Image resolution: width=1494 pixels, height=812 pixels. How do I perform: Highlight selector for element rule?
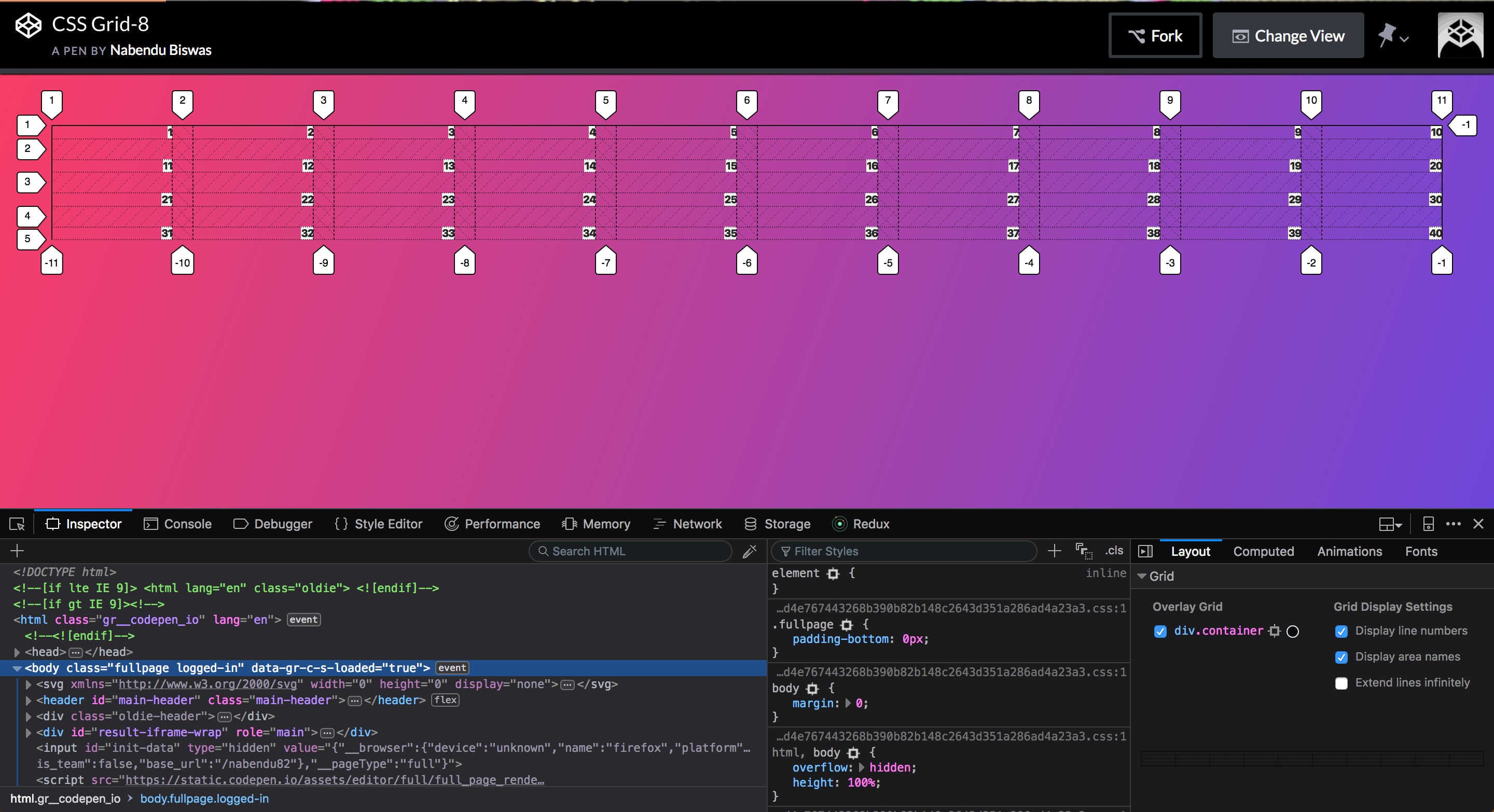pyautogui.click(x=834, y=574)
